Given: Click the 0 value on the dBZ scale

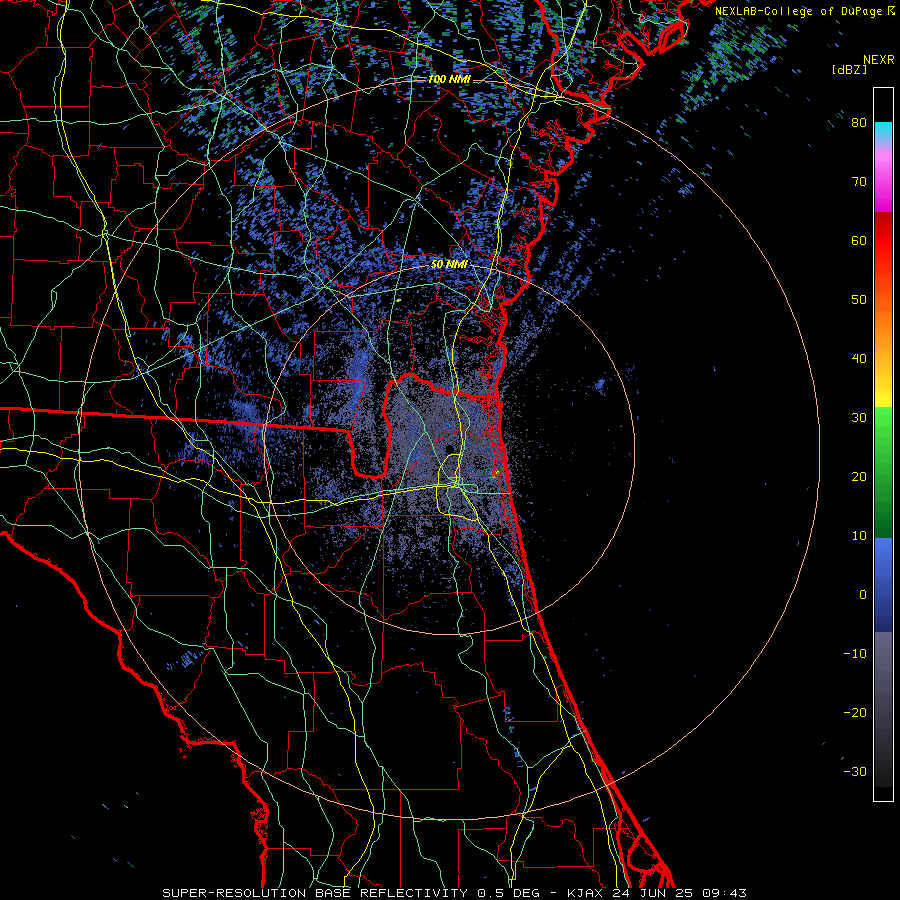Looking at the screenshot, I should pos(863,595).
